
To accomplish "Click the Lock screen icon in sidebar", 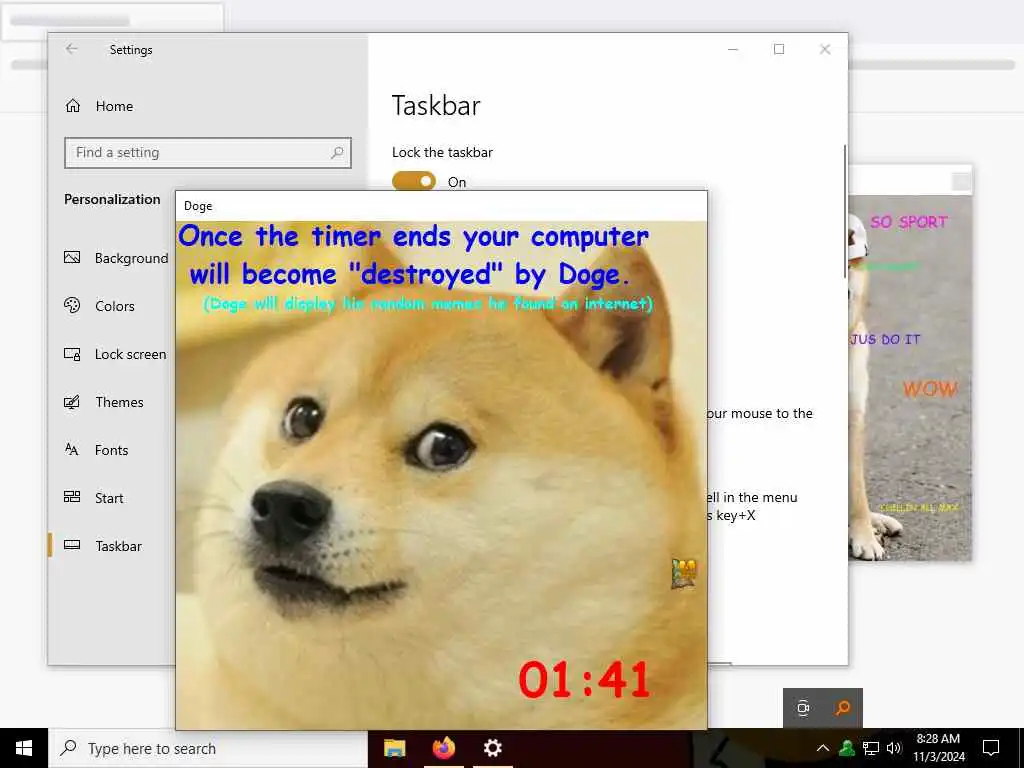I will 72,354.
